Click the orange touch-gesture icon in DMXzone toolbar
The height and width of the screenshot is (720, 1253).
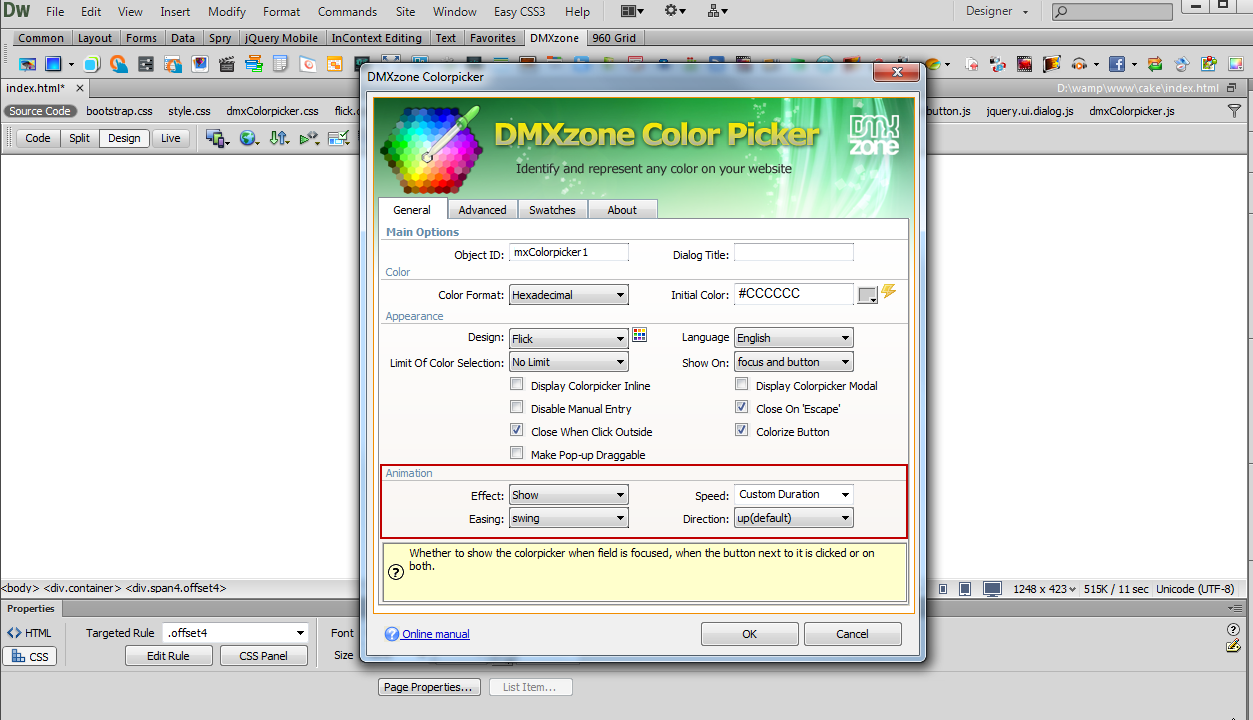[119, 64]
